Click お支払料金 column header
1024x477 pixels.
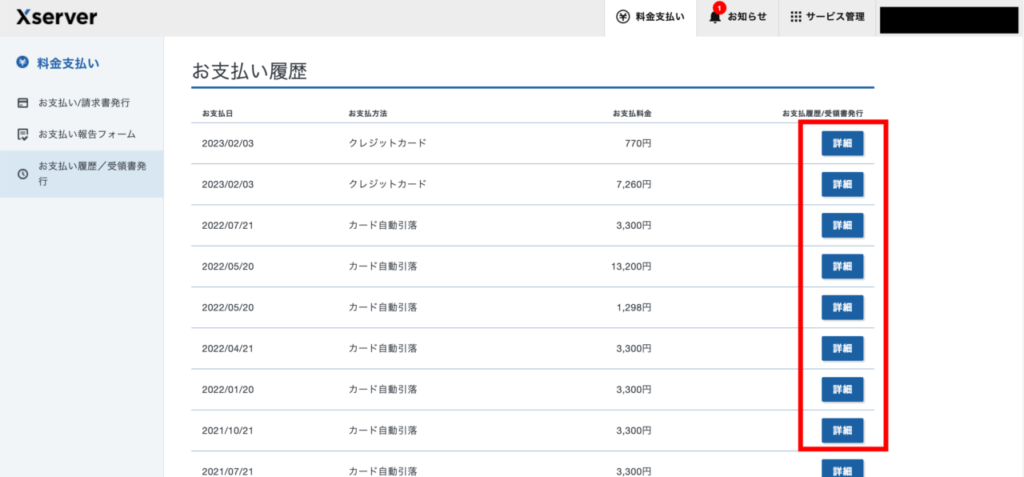(x=632, y=114)
